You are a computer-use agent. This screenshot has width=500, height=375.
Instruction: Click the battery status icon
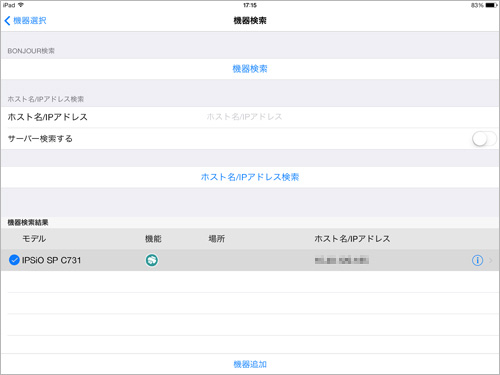[491, 5]
